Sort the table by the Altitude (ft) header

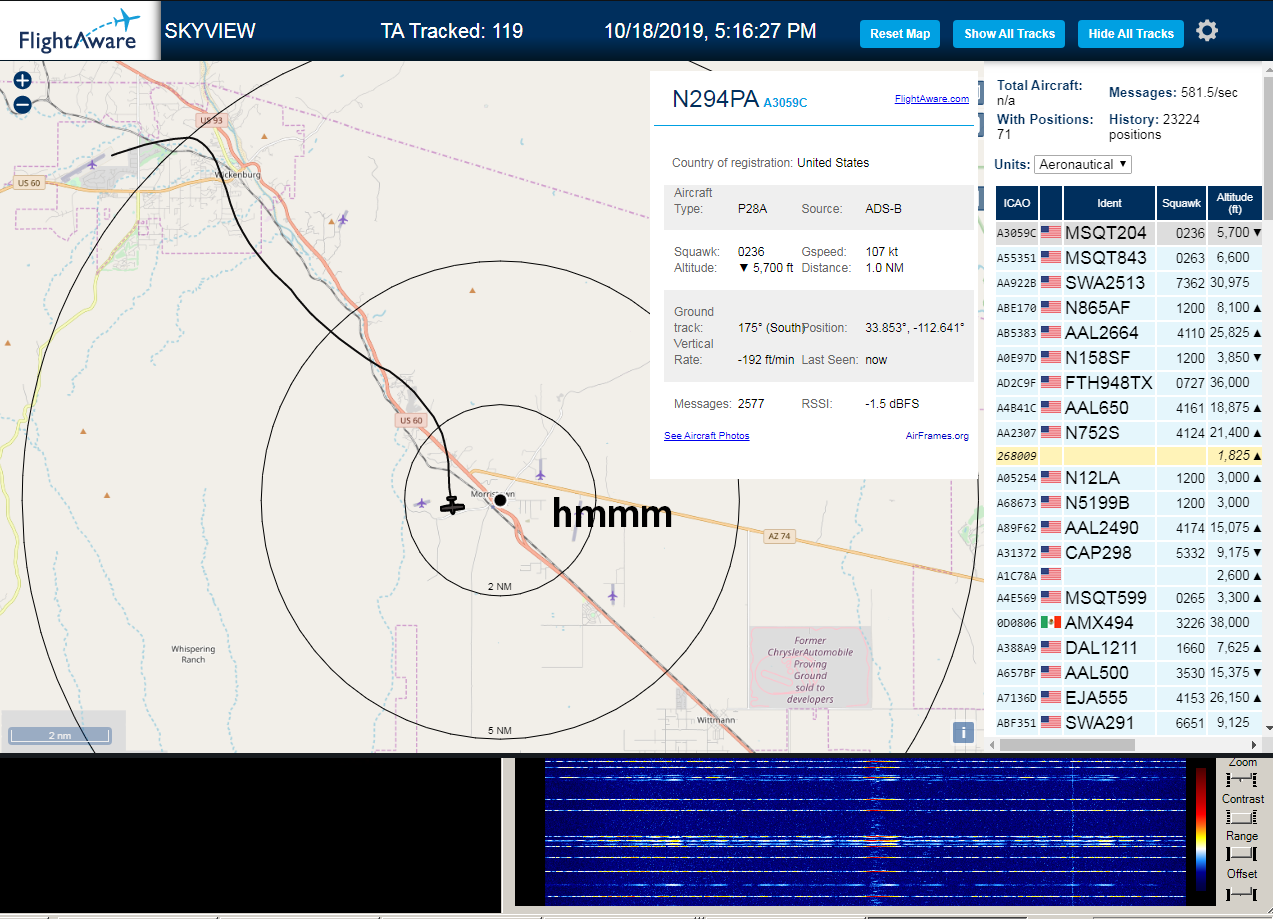tap(1235, 203)
